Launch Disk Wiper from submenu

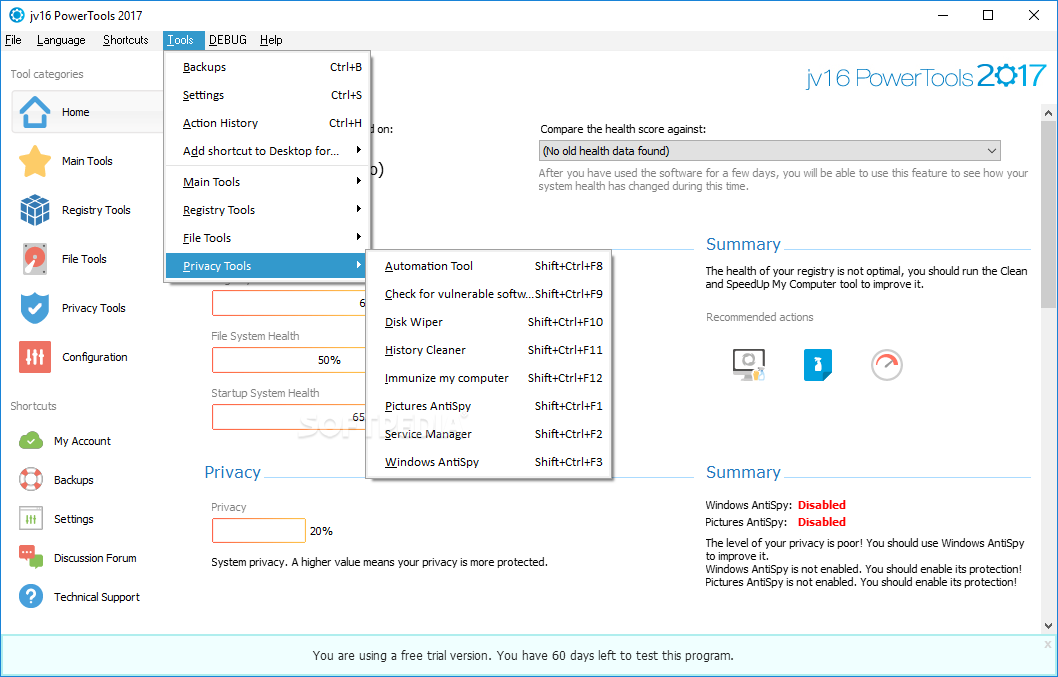489,322
